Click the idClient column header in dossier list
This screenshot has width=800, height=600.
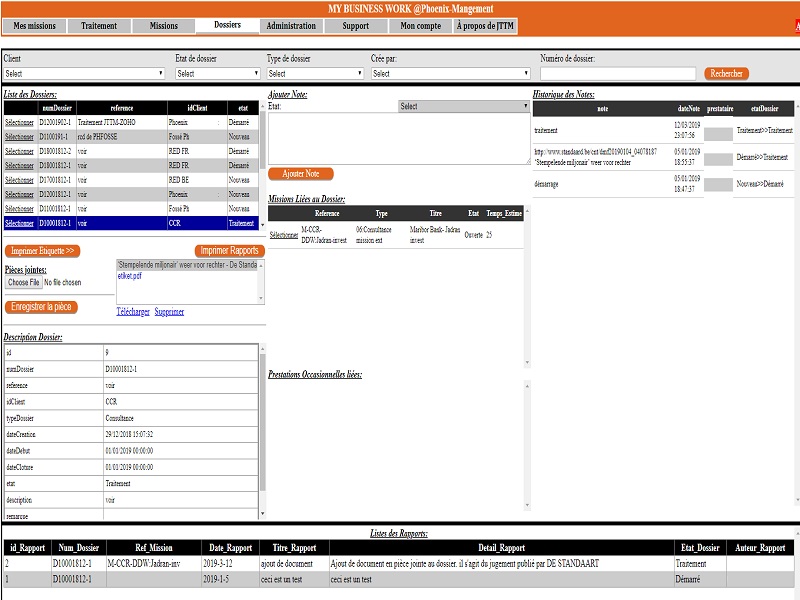[x=197, y=108]
